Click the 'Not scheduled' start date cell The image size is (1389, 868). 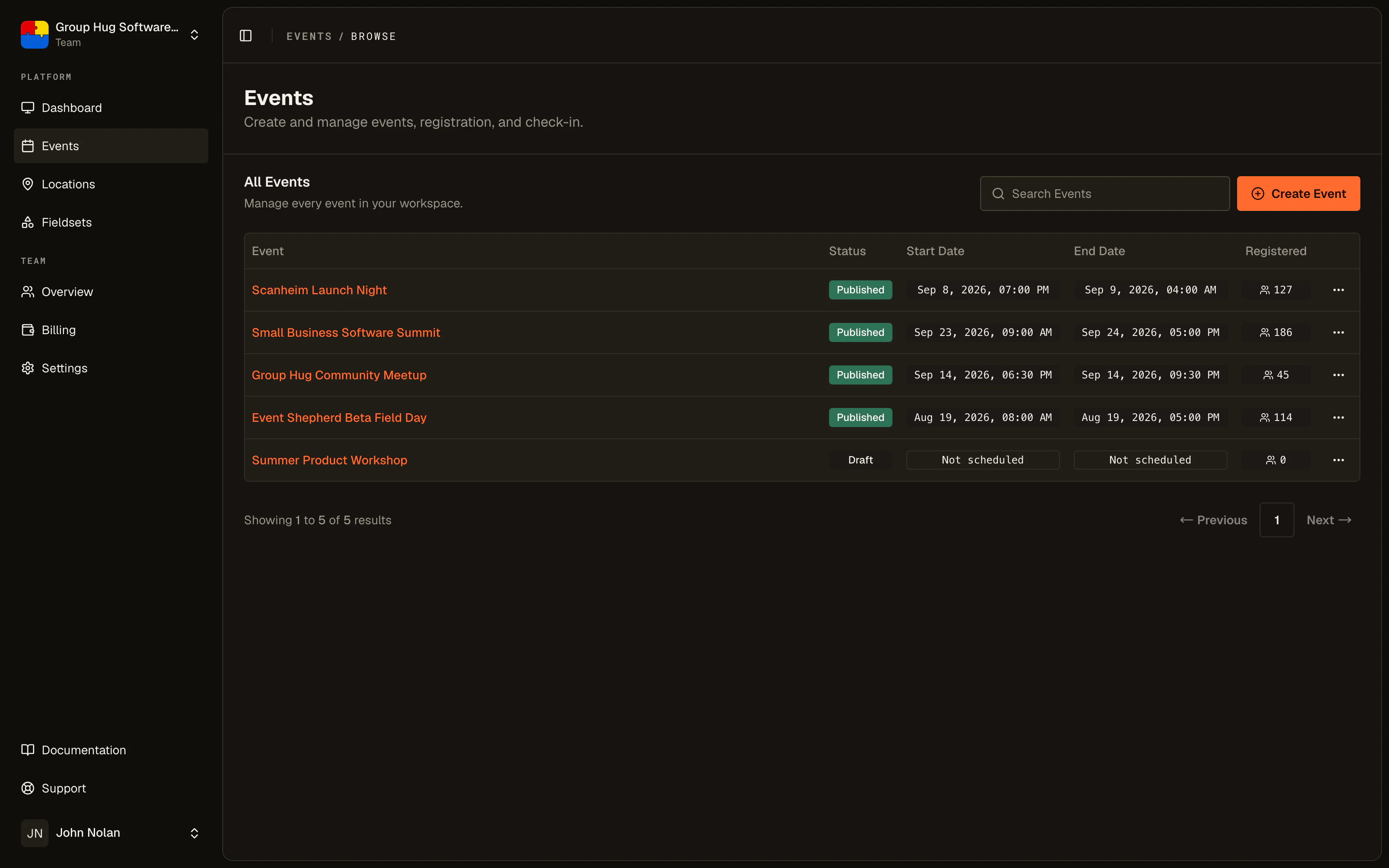coord(983,460)
